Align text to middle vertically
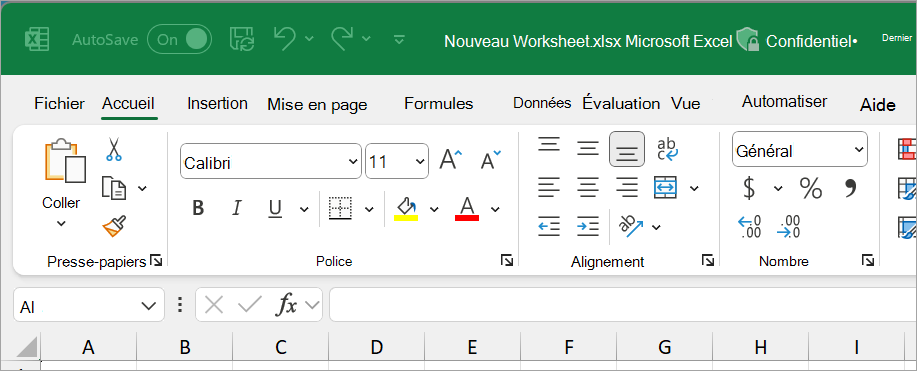 [588, 148]
